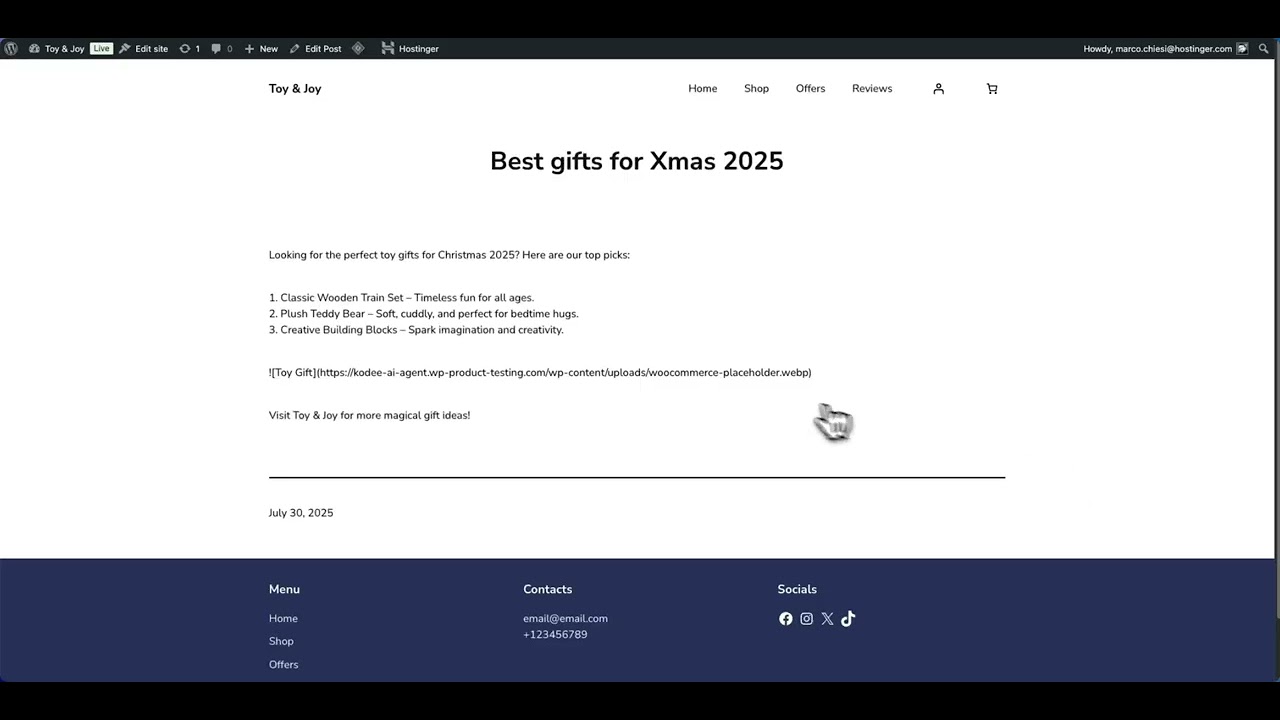Screen dimensions: 1280x720
Task: Click the Toy Gift placeholder image URL text
Action: coord(540,373)
